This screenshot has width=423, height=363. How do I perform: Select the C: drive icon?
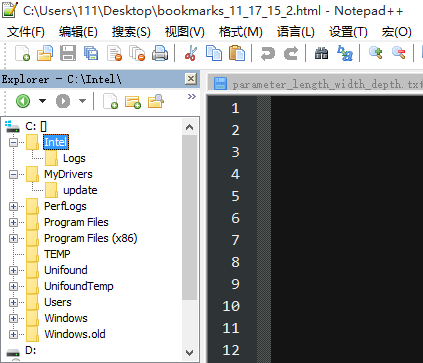12,126
